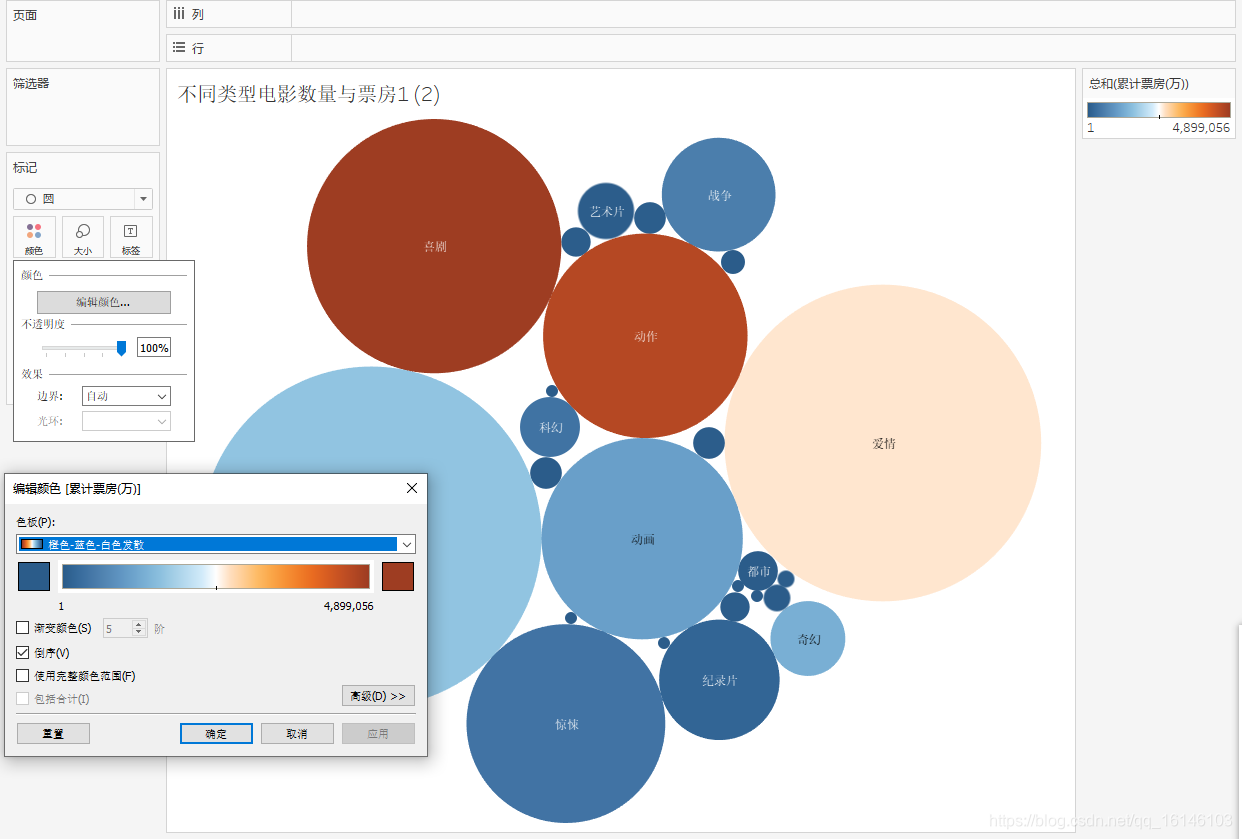The width and height of the screenshot is (1242, 839).
Task: Enable Use Full Color Range checkbox
Action: (x=23, y=676)
